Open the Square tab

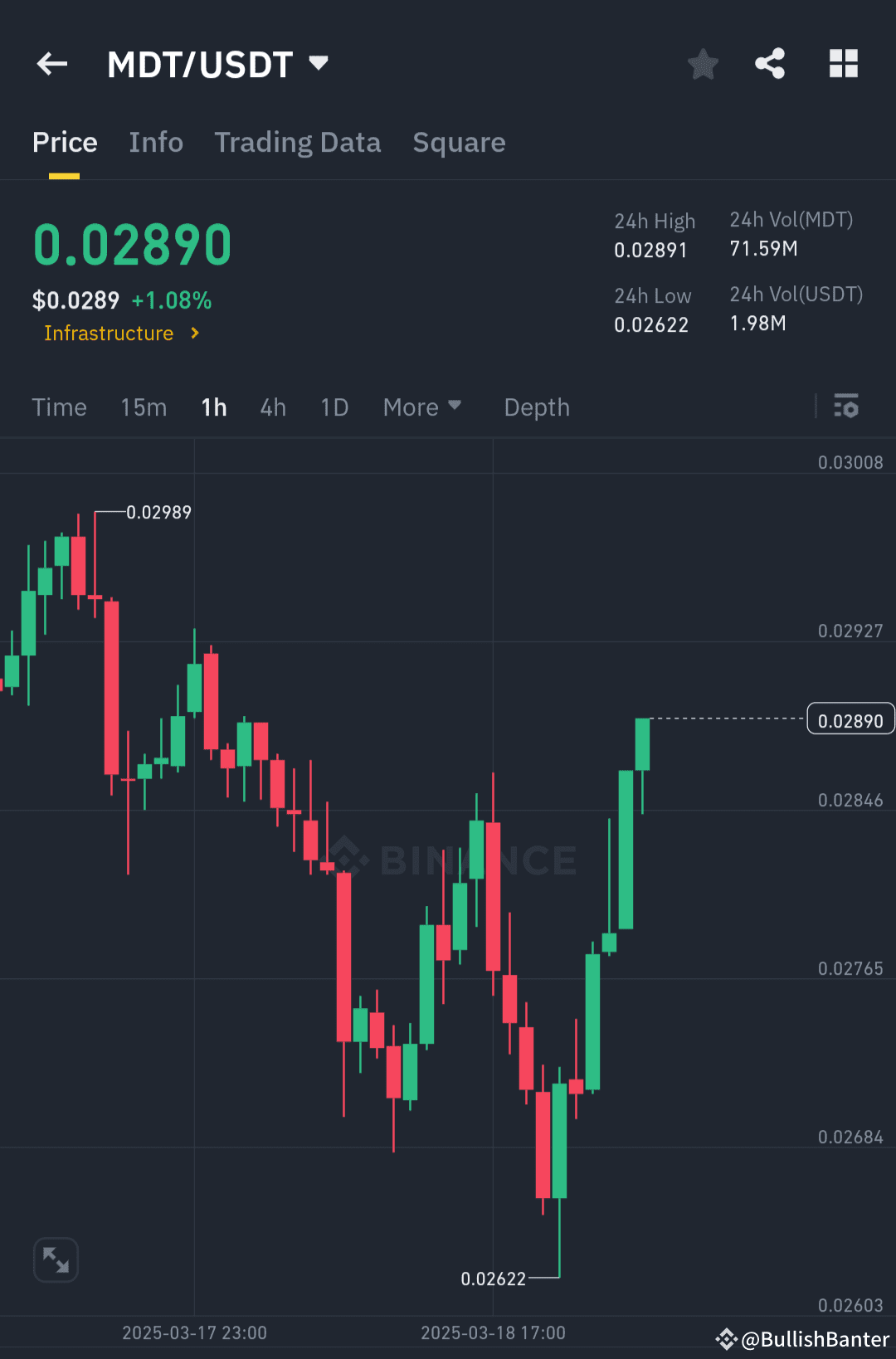(459, 142)
